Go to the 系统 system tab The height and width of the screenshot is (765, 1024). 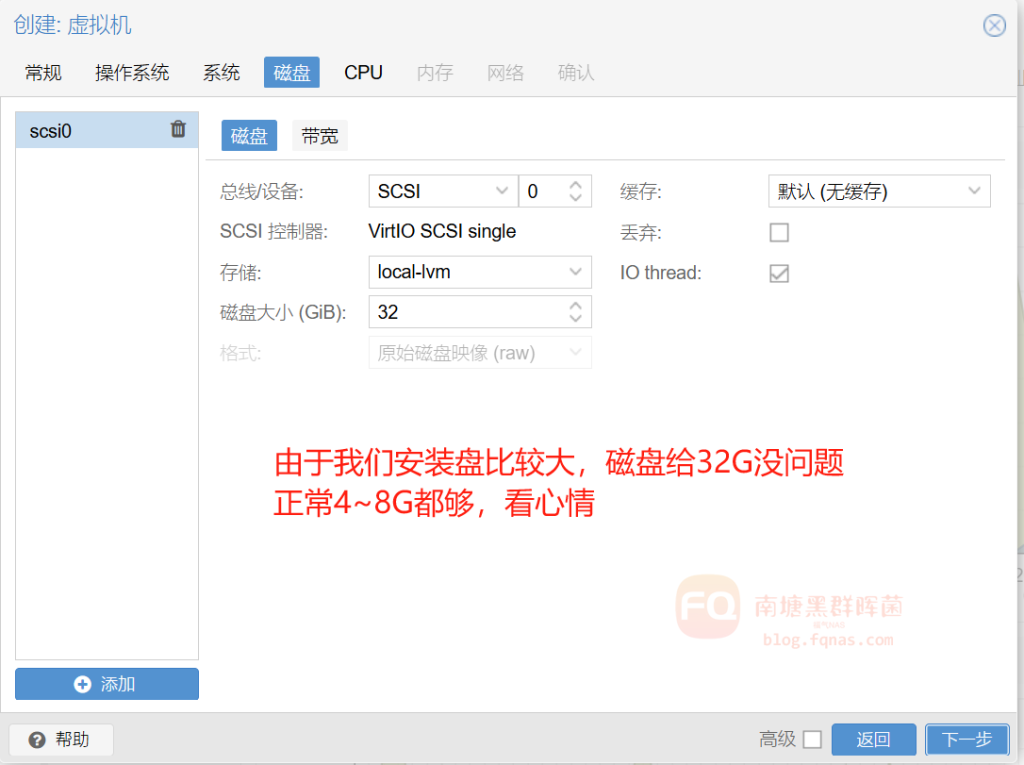tap(221, 72)
